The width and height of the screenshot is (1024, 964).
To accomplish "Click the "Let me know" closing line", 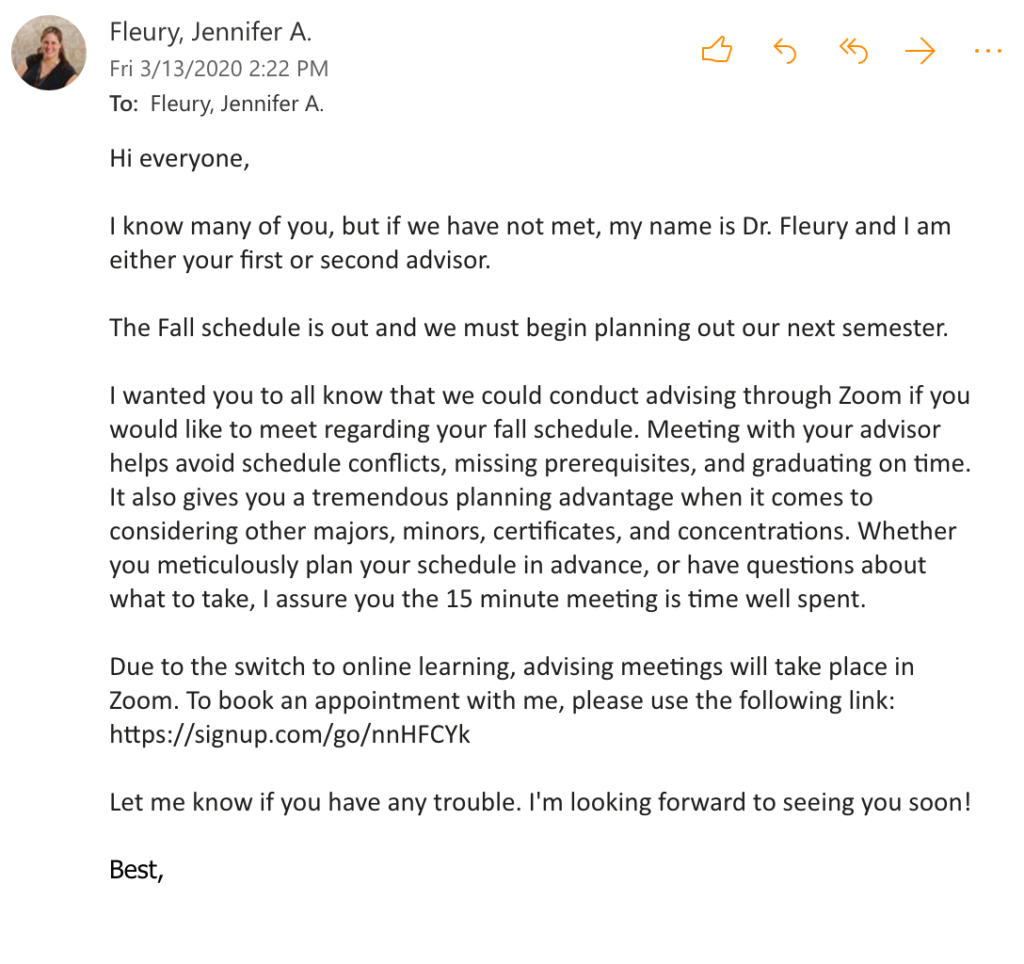I will click(x=540, y=802).
